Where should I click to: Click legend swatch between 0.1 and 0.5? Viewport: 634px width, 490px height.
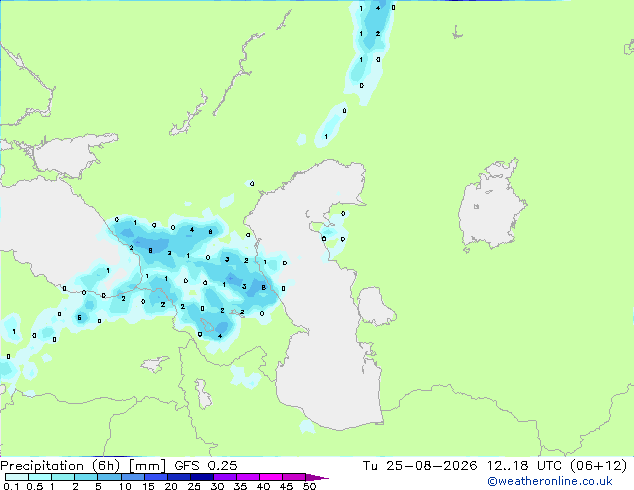pos(17,477)
